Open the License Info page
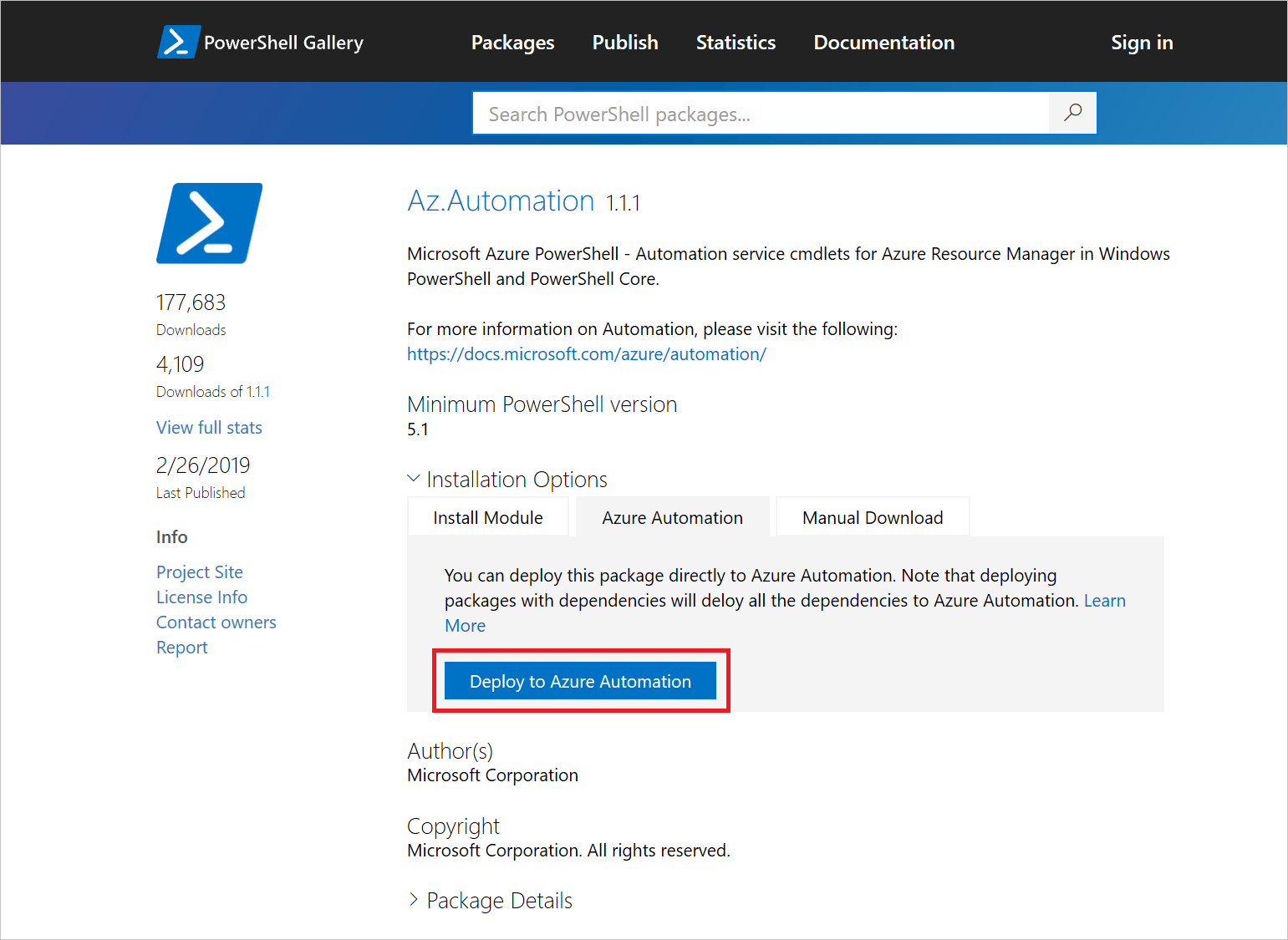This screenshot has width=1288, height=940. coord(201,597)
